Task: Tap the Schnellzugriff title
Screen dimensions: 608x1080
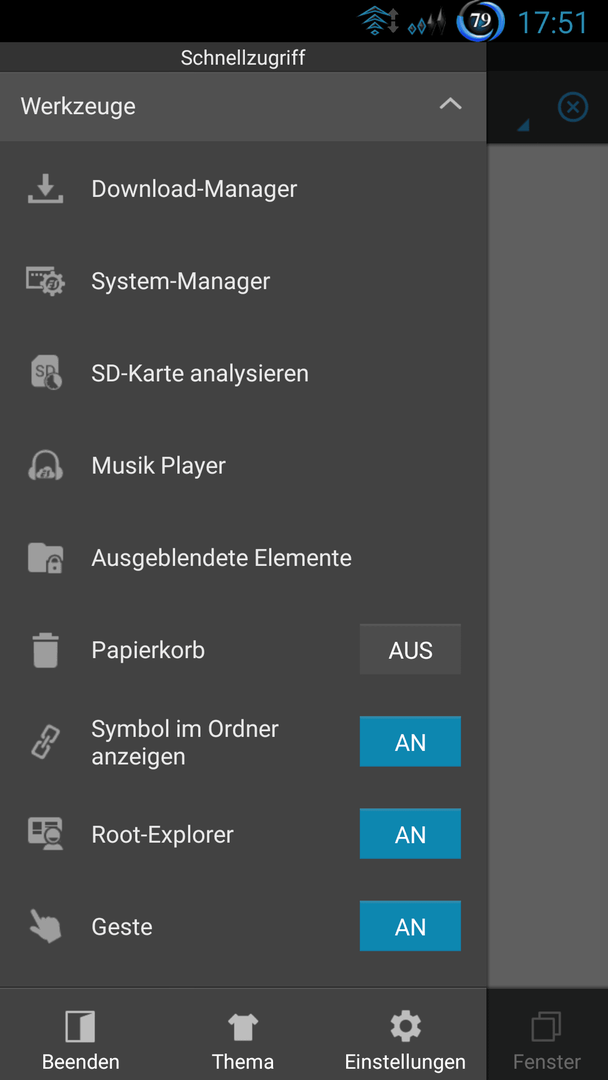Action: click(x=243, y=58)
